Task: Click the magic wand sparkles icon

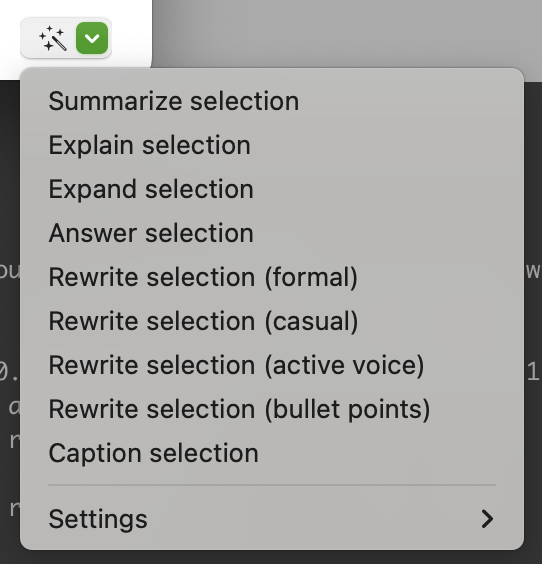Action: pos(53,38)
